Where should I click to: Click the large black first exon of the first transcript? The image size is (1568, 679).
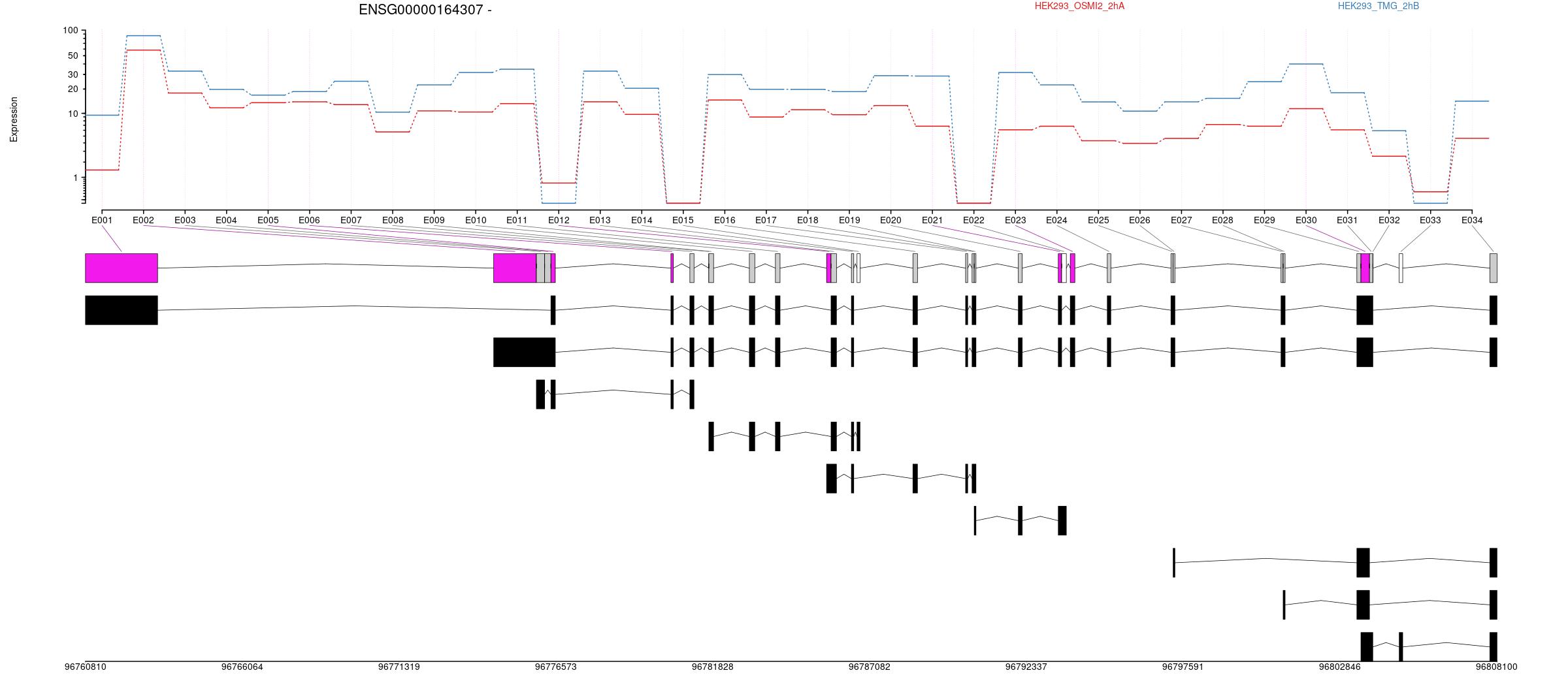(122, 310)
